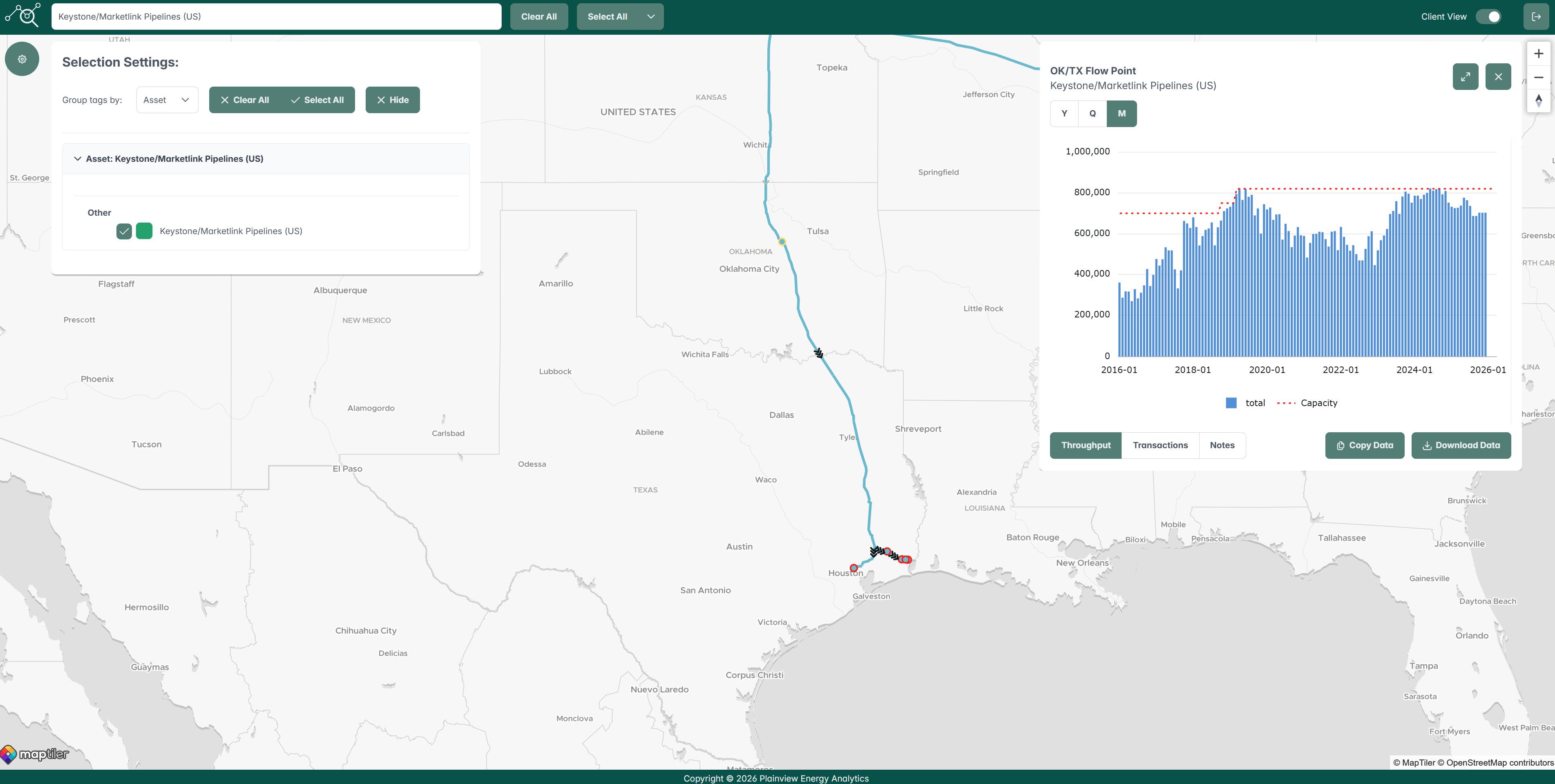Click the Download Data button
Image resolution: width=1555 pixels, height=784 pixels.
1461,445
